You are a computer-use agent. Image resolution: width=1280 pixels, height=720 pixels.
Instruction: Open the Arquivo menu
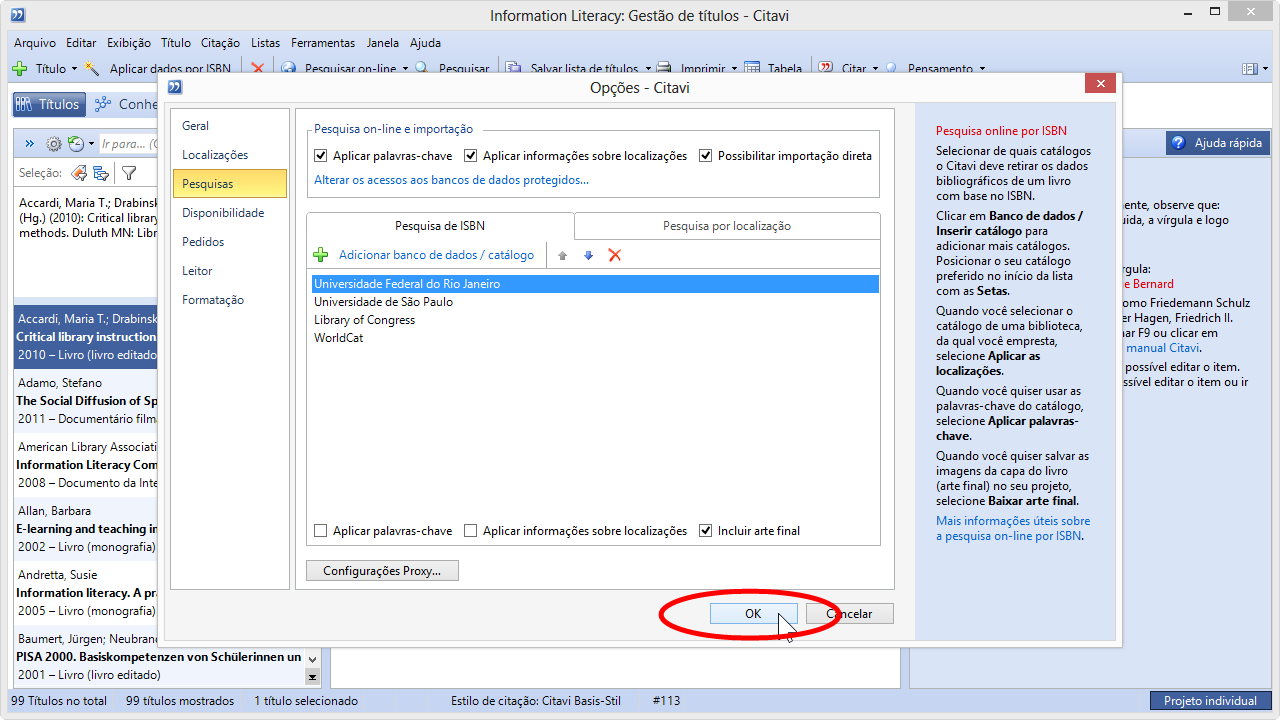click(35, 43)
